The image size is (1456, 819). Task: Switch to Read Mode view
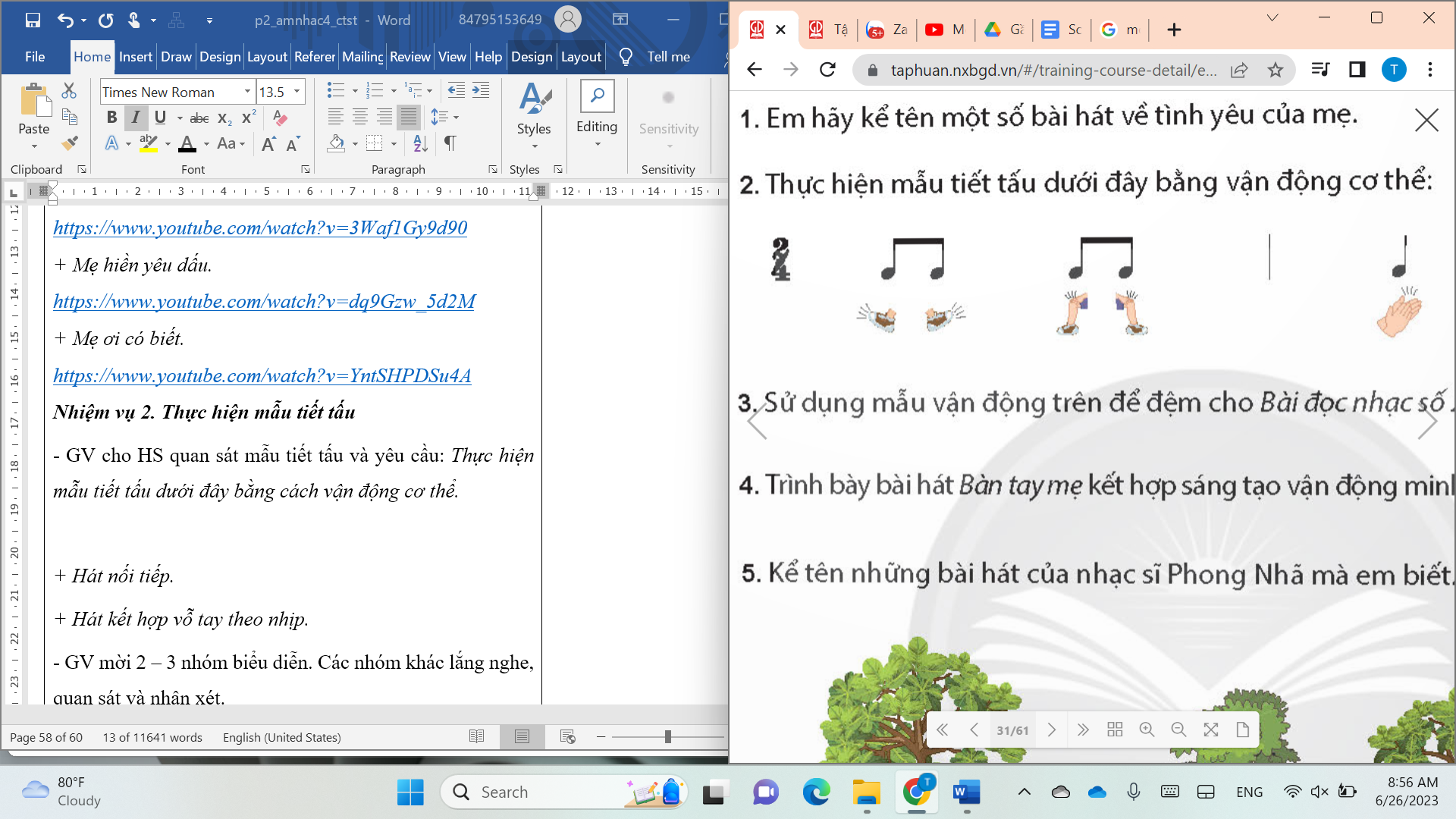click(x=476, y=736)
